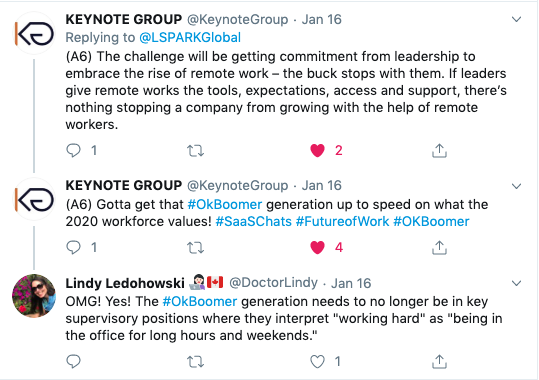Viewport: 539px width, 380px height.
Task: Open the #SaaSChats hashtag
Action: 253,221
